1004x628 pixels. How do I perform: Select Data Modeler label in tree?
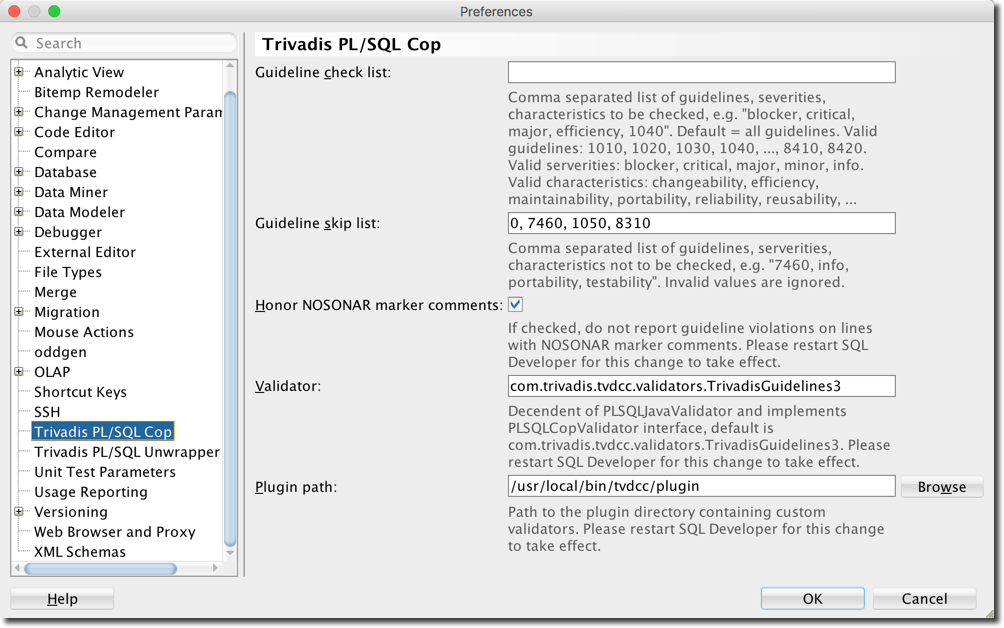[x=79, y=212]
